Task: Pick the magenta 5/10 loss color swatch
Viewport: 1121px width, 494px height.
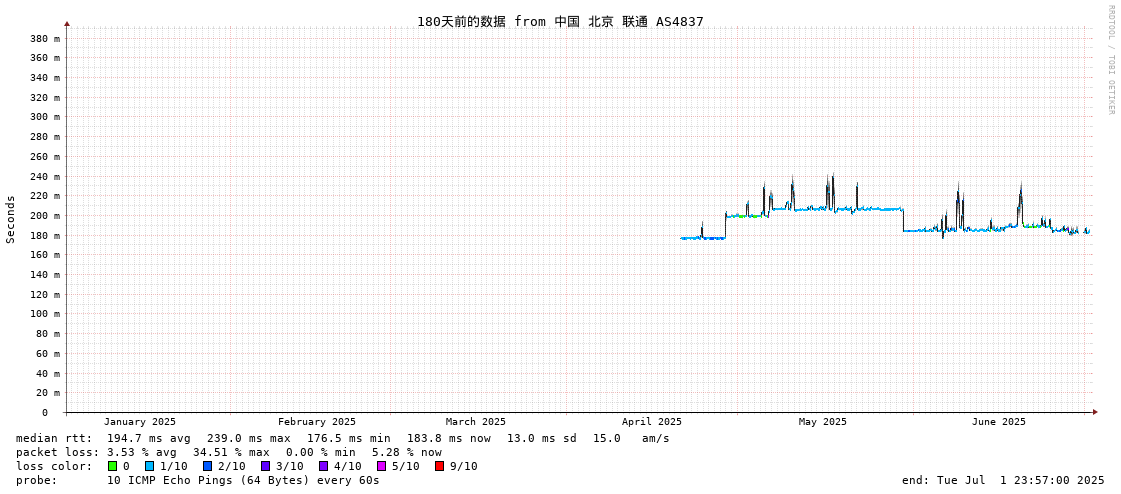Action: tap(381, 466)
